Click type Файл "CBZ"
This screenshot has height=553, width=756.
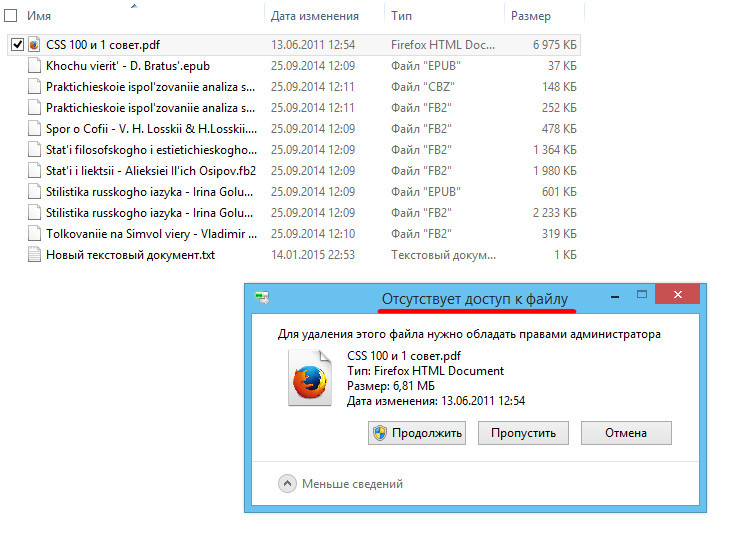[423, 87]
